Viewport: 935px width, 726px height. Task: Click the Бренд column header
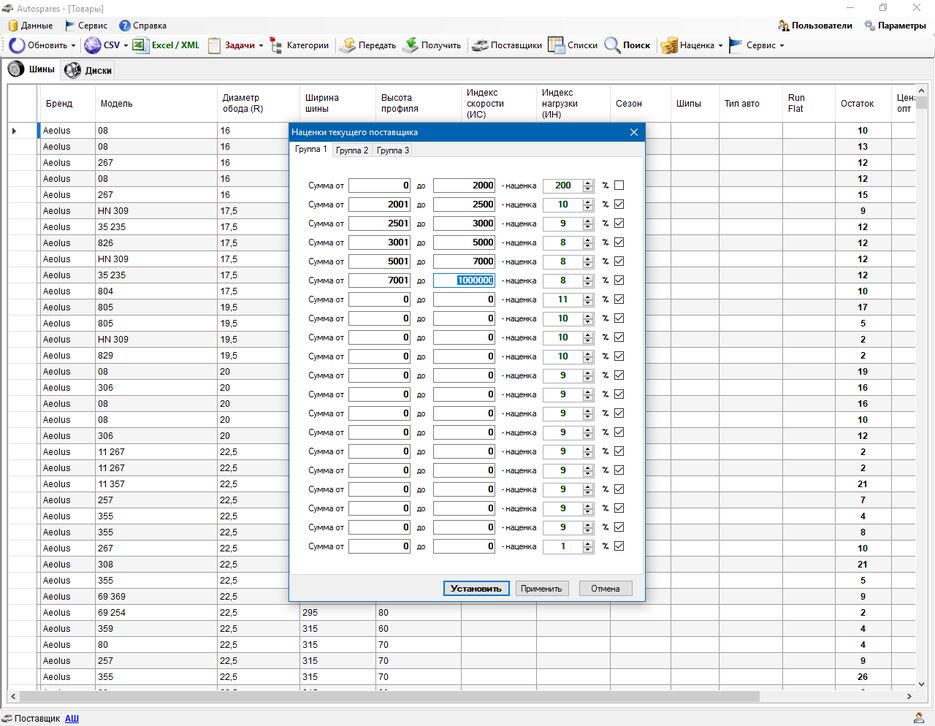click(x=67, y=104)
